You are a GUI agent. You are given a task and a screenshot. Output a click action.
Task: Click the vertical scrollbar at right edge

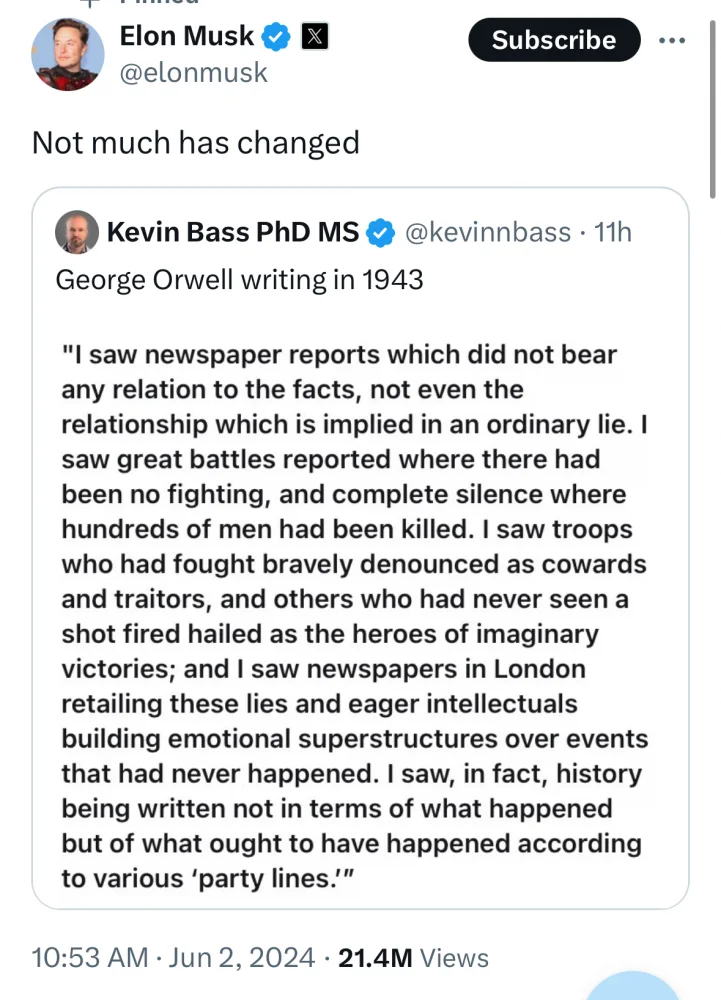point(713,100)
